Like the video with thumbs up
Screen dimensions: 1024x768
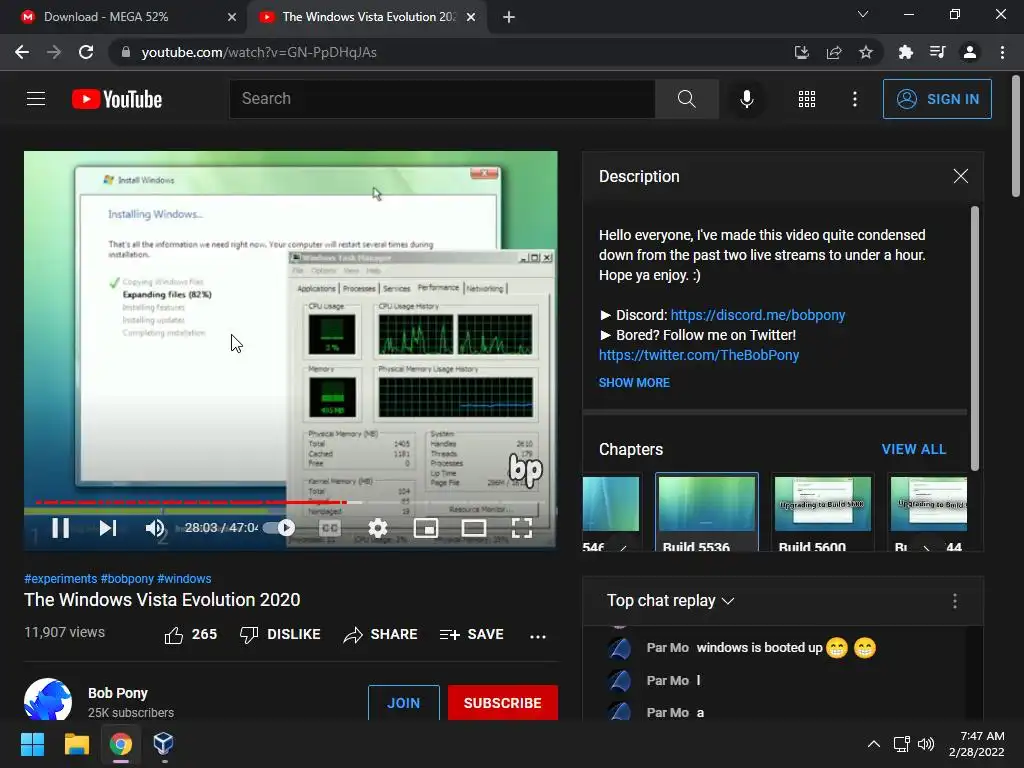tap(191, 635)
